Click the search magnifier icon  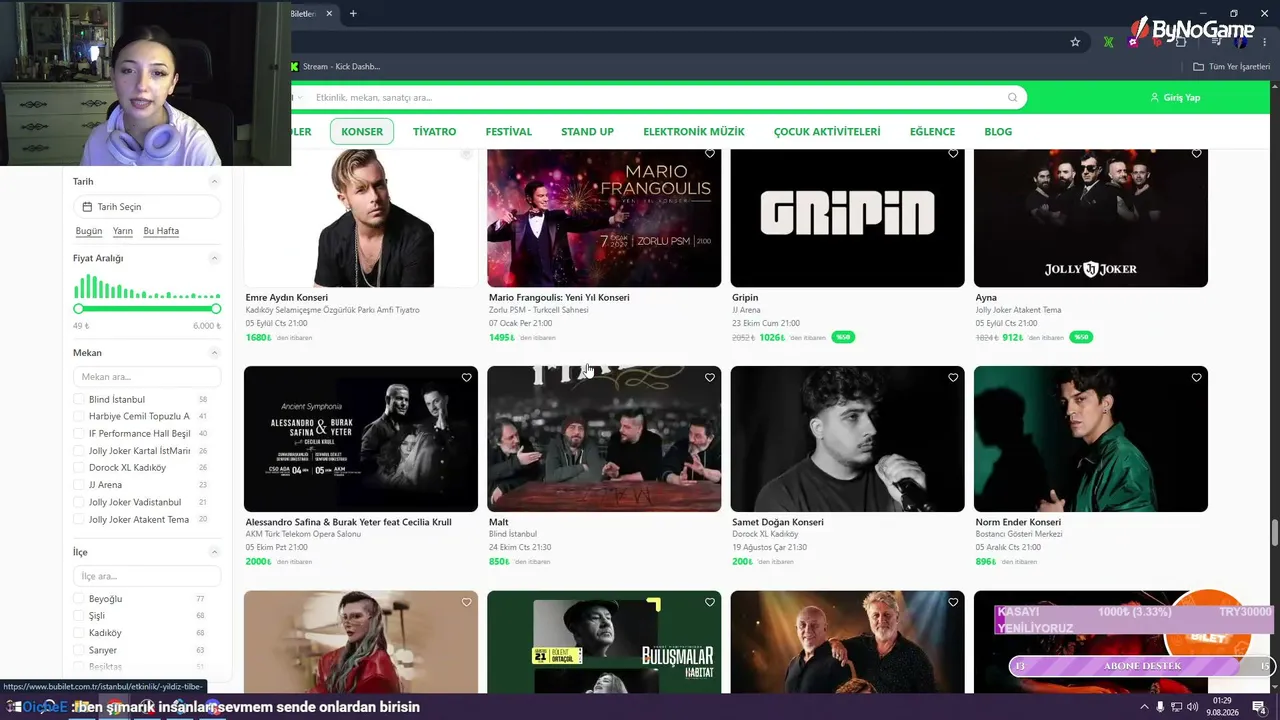(1012, 98)
